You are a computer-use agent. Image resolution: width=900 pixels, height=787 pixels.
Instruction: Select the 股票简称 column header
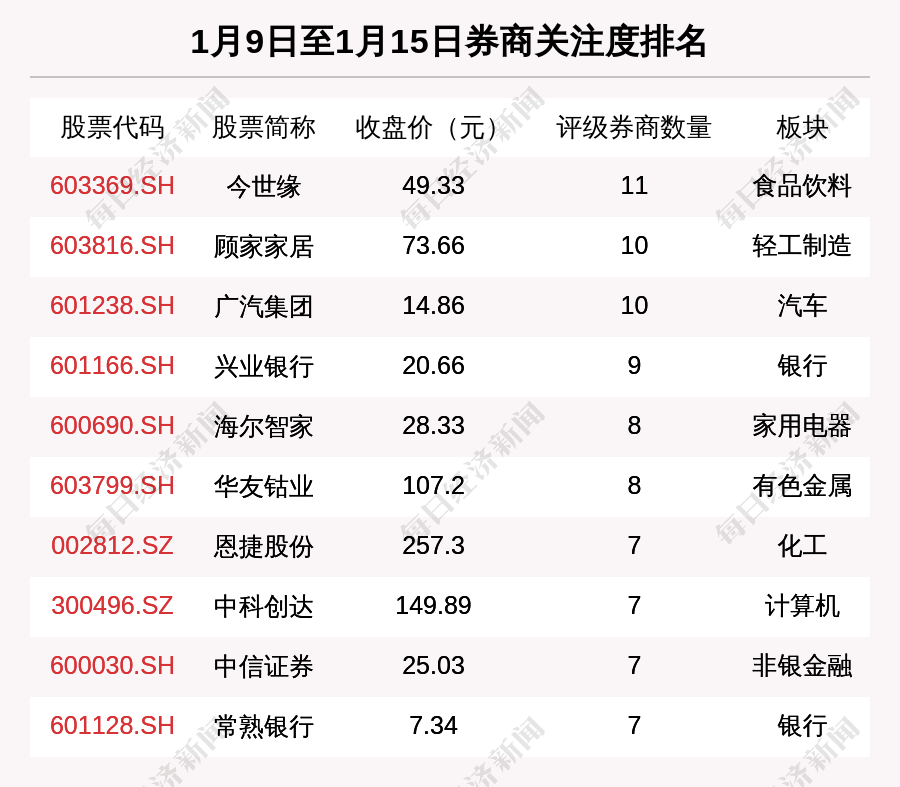point(263,127)
